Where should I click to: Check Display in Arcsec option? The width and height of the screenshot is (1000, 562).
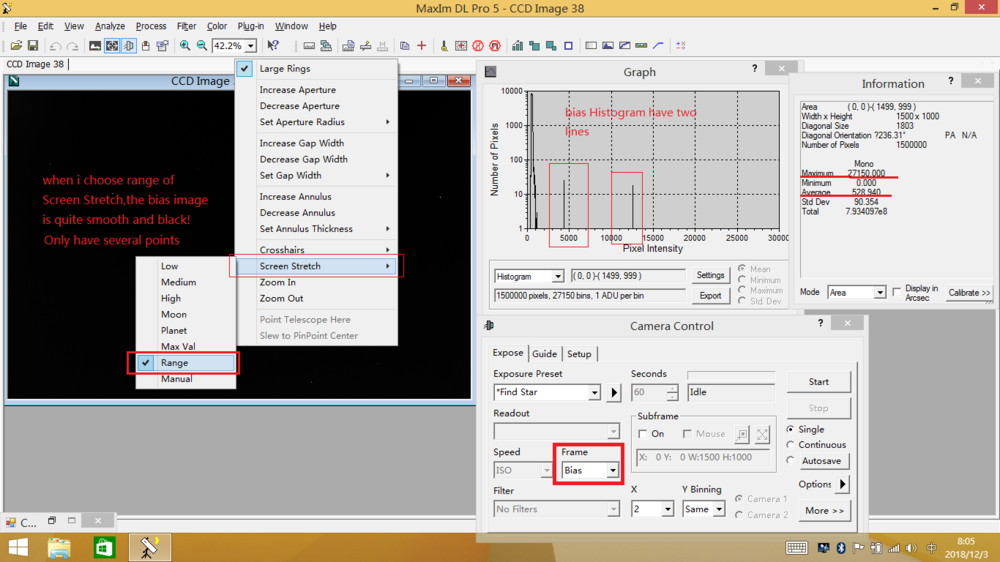coord(897,292)
